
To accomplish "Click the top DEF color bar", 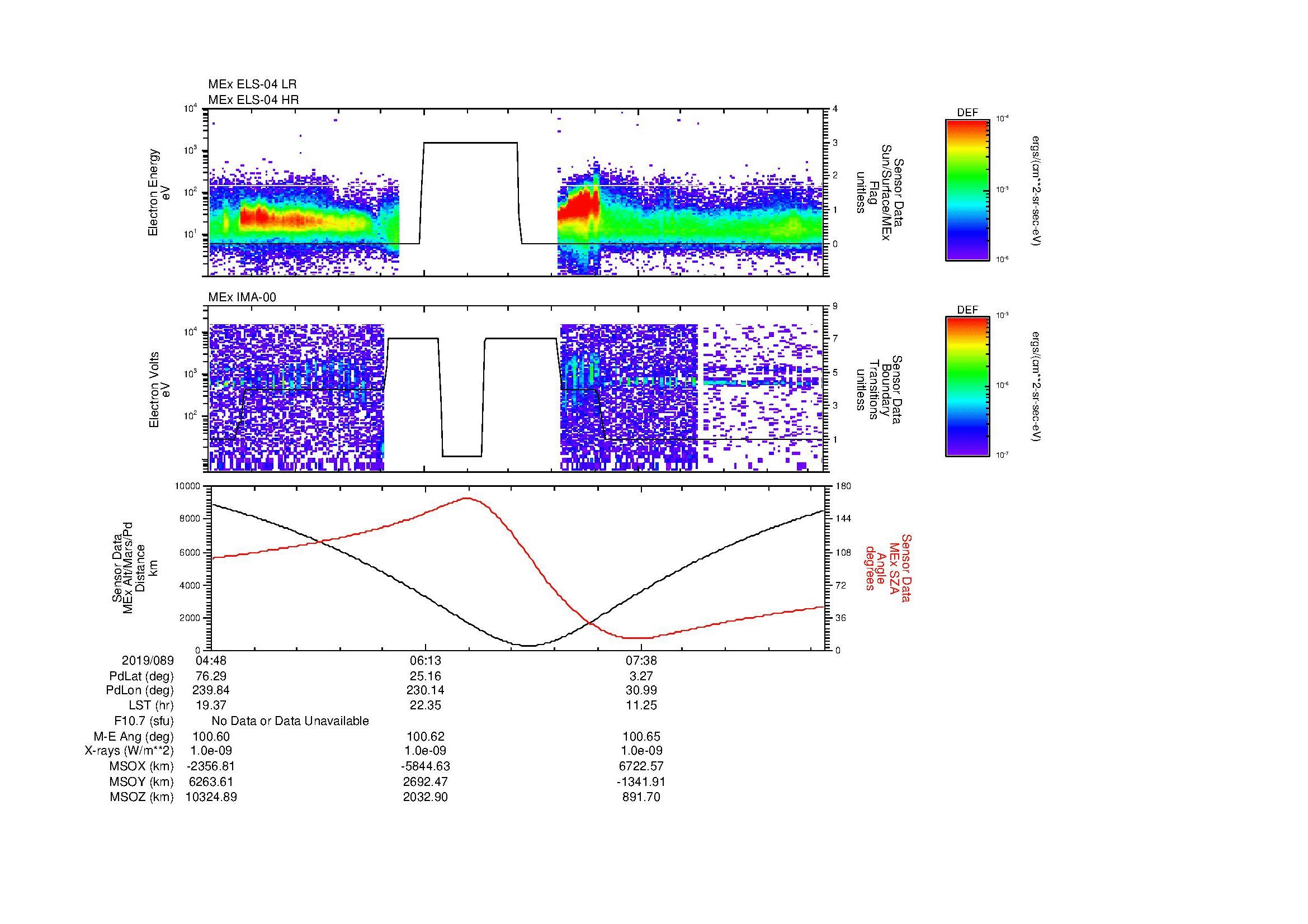I will [967, 190].
